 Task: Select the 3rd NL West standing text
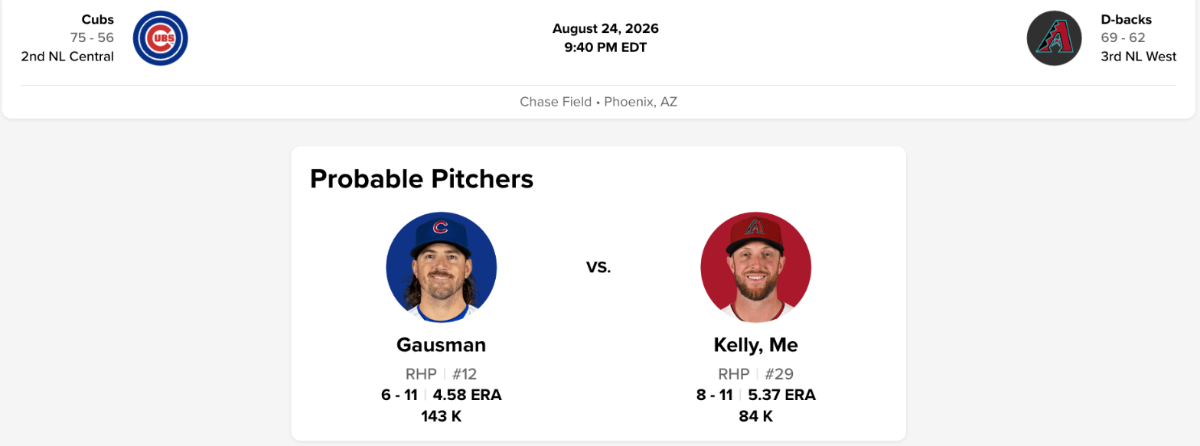click(1139, 56)
